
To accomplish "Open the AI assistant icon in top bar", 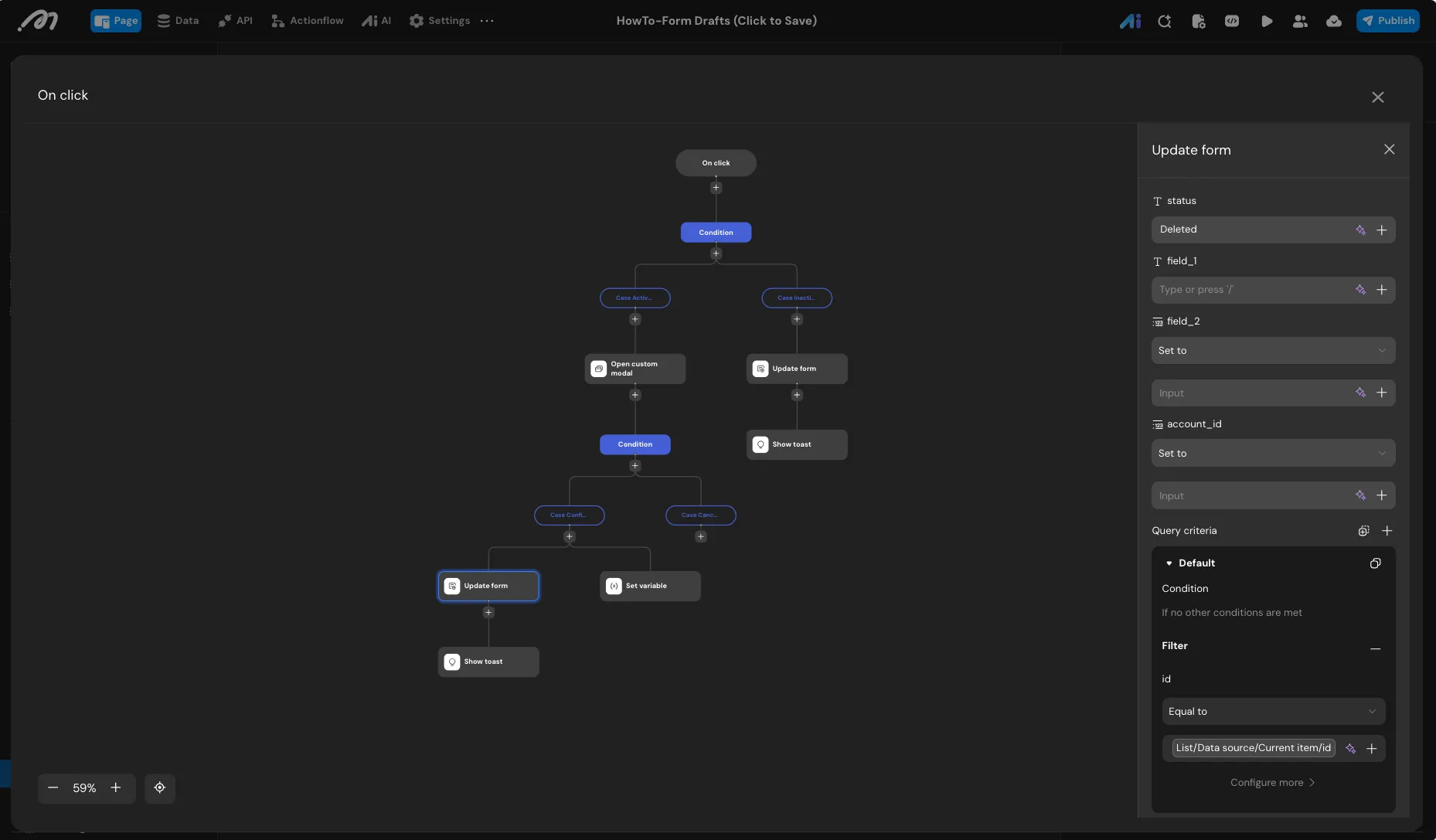I will [x=1130, y=21].
